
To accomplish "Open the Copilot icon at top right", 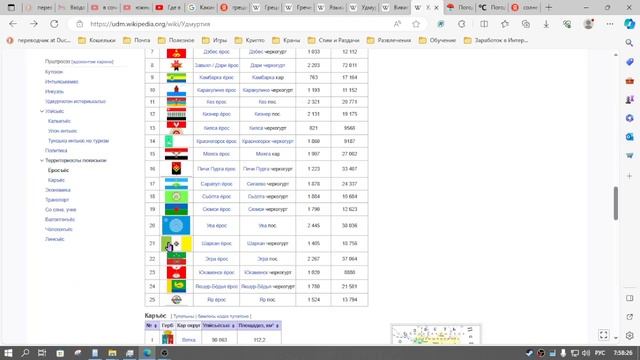I will (x=629, y=24).
